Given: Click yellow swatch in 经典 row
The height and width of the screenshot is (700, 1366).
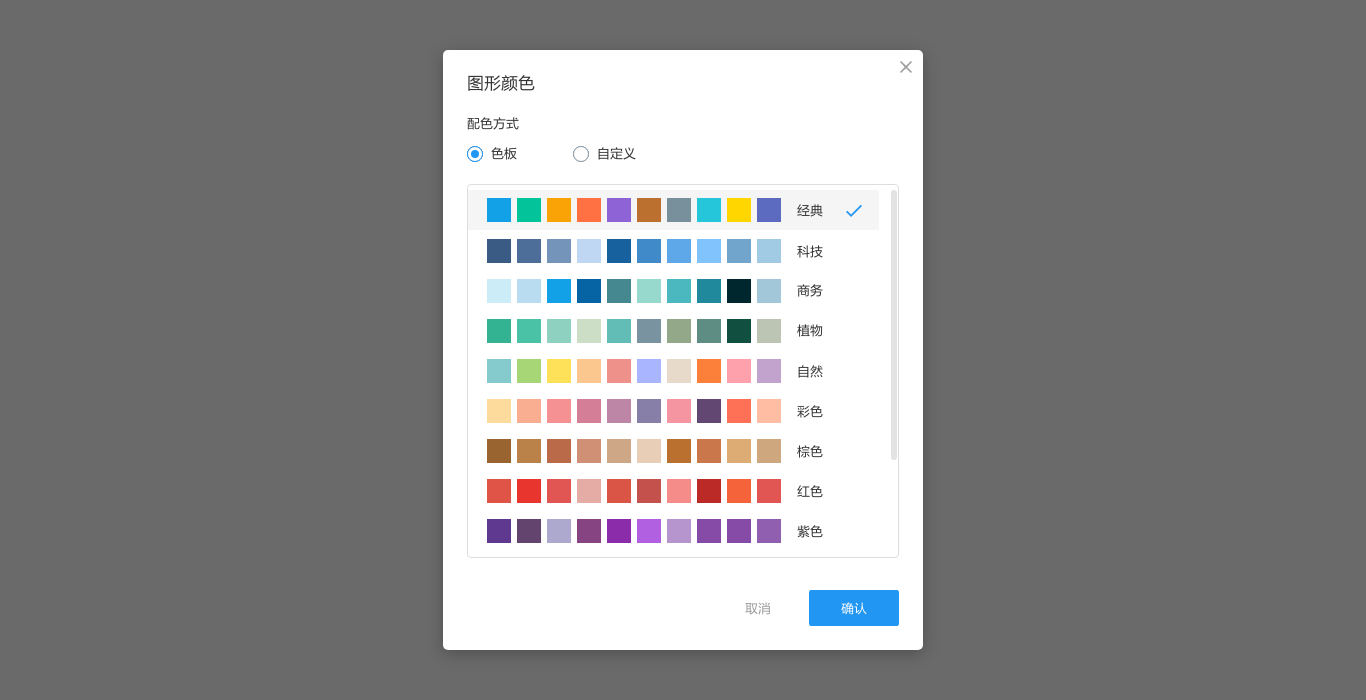Looking at the screenshot, I should pyautogui.click(x=739, y=210).
